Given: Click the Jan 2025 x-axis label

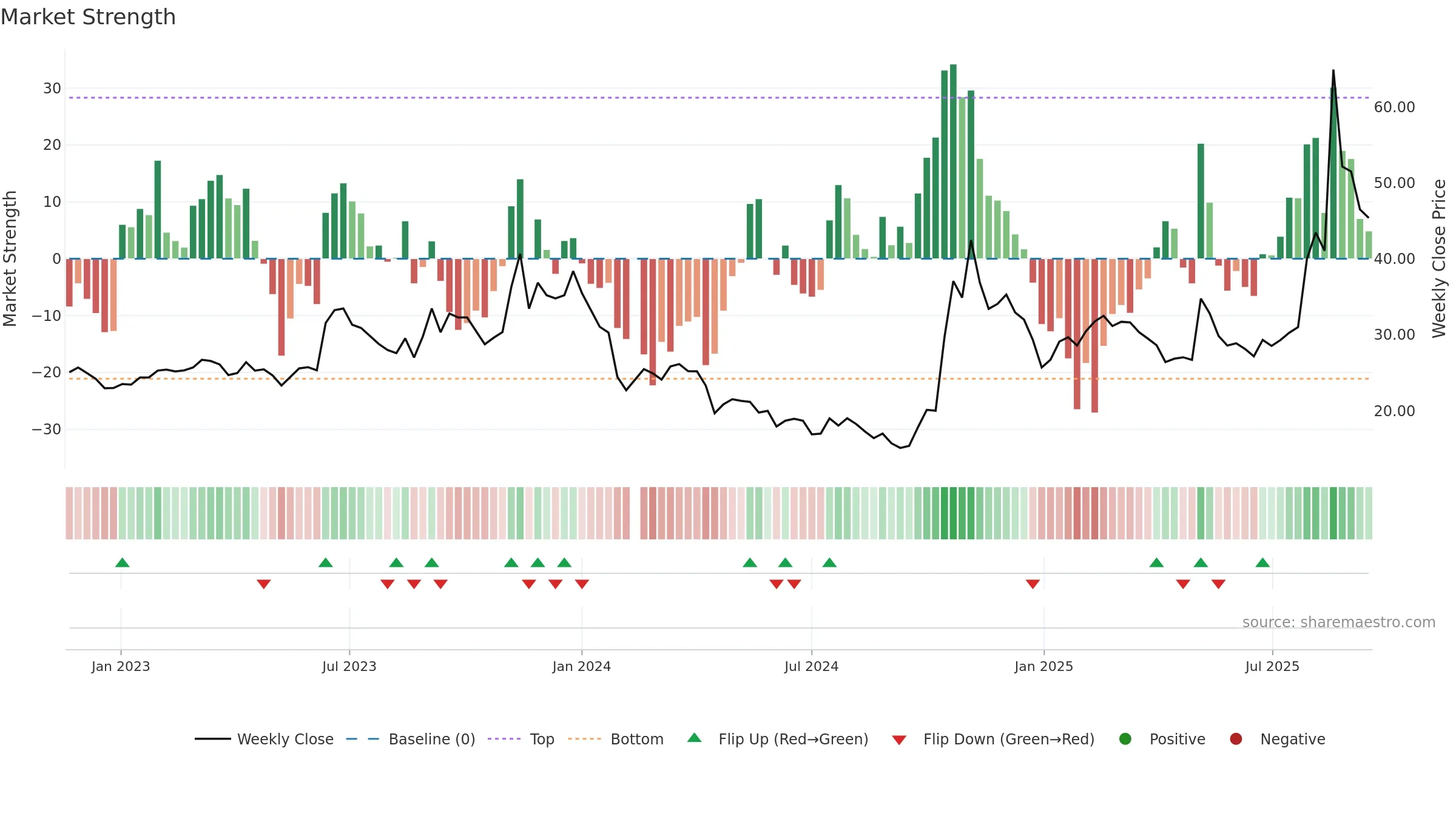Looking at the screenshot, I should click(x=1044, y=666).
